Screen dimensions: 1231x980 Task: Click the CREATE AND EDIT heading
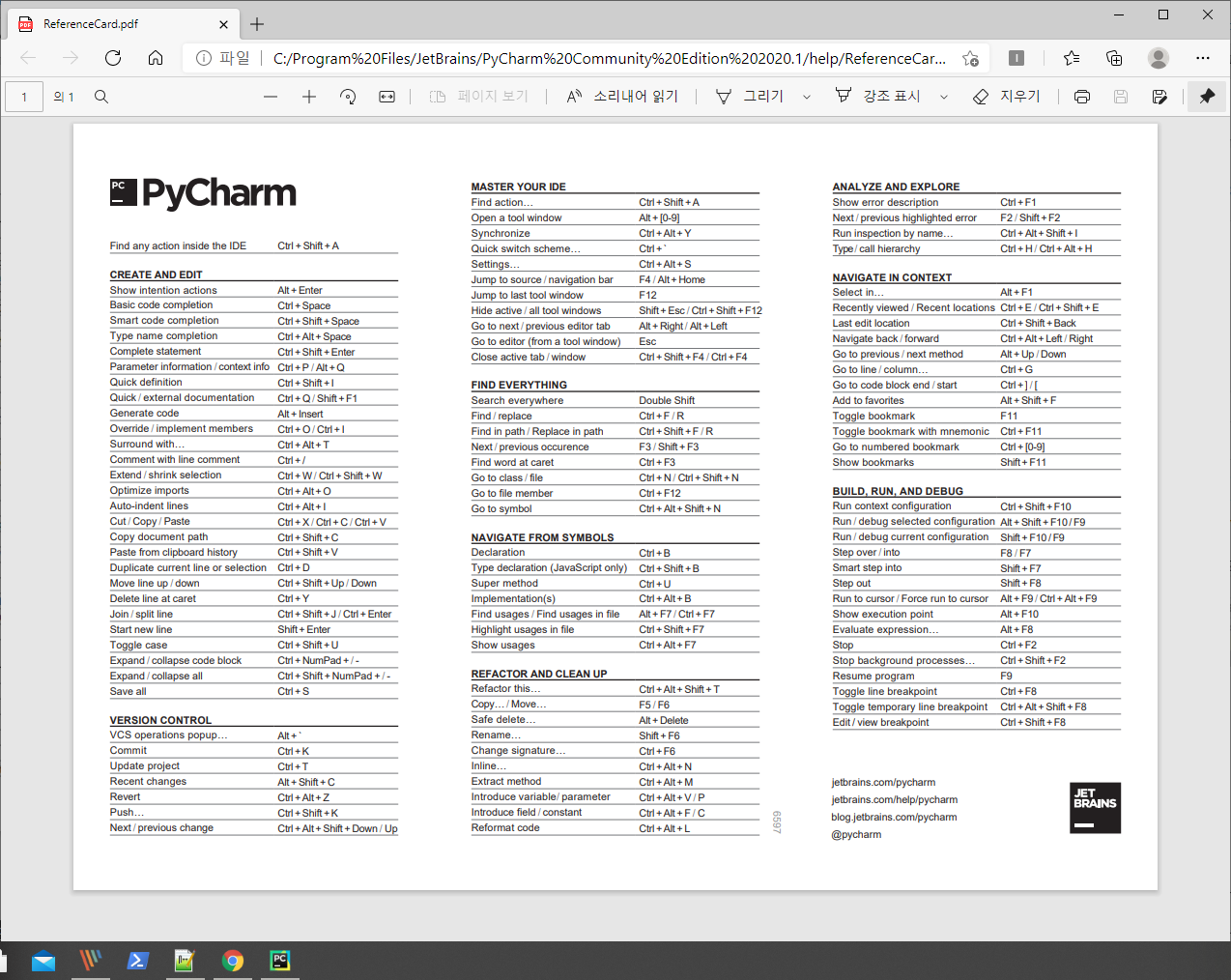[x=157, y=274]
